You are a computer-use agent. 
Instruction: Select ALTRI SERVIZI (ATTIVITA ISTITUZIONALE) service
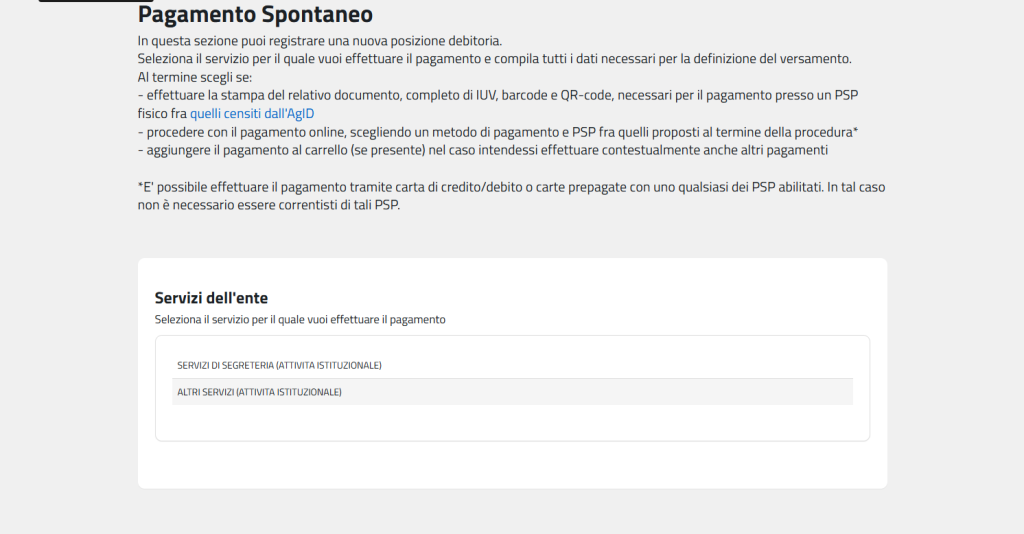[259, 392]
